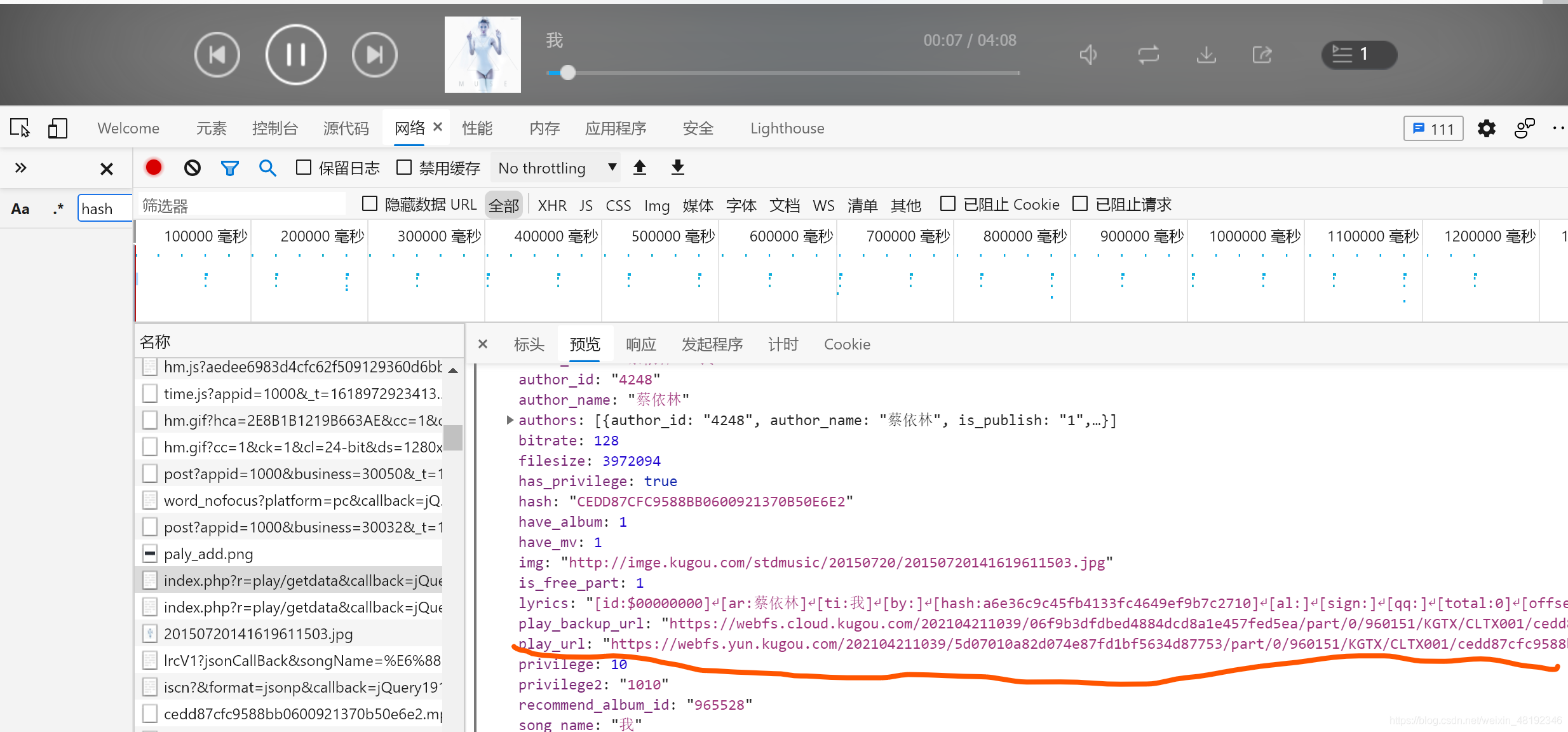Click the previous track button

point(217,55)
